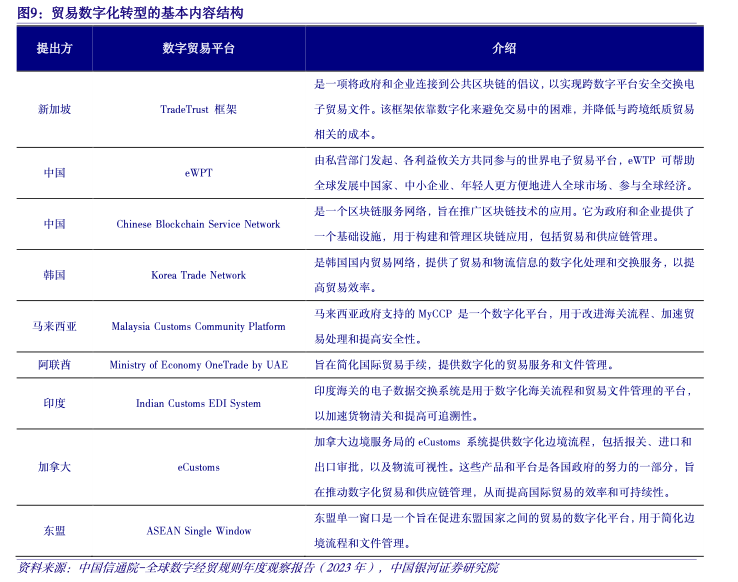This screenshot has height=582, width=738.
Task: Click the 介绍 column header
Action: (504, 48)
